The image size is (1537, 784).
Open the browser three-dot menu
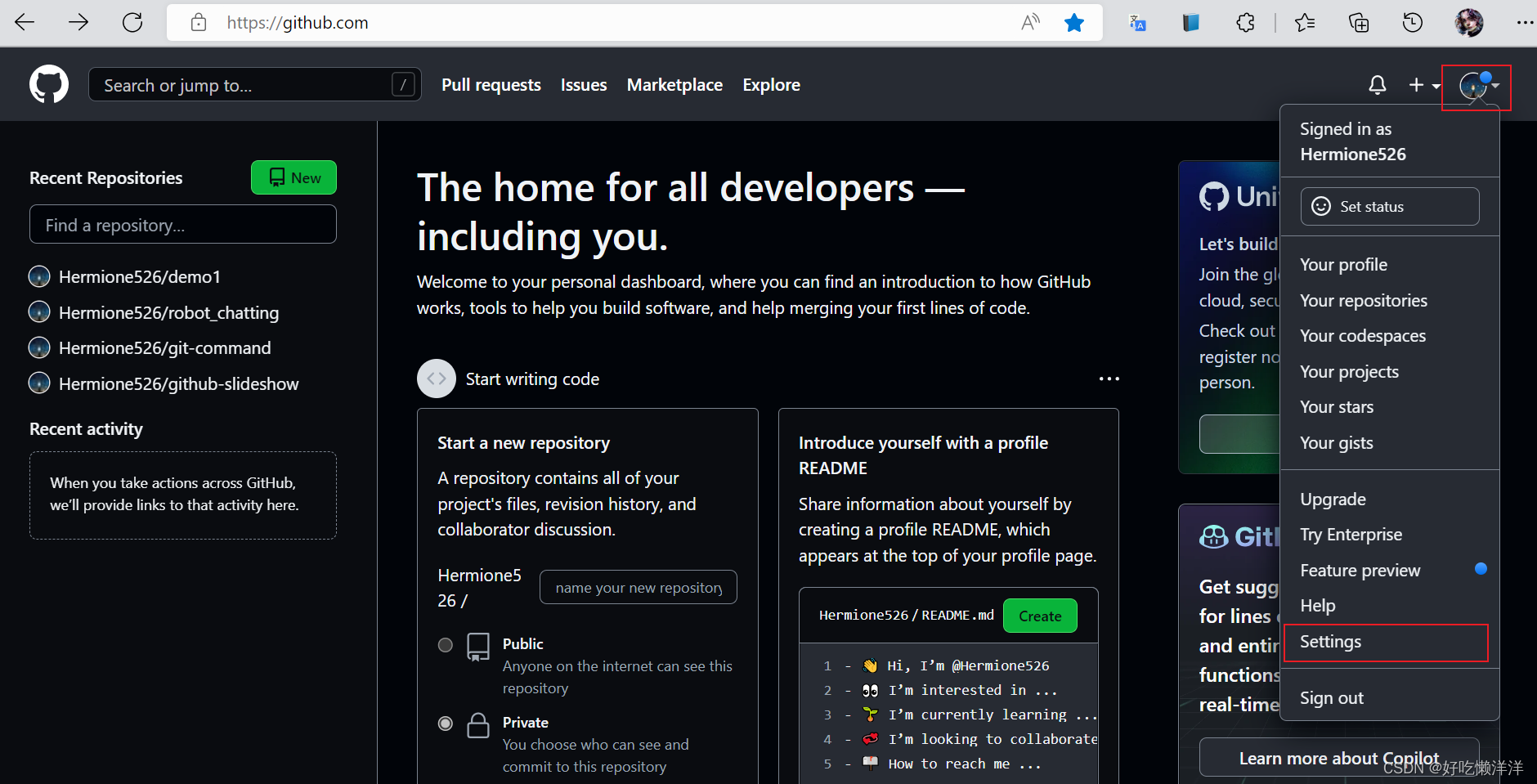(x=1525, y=22)
